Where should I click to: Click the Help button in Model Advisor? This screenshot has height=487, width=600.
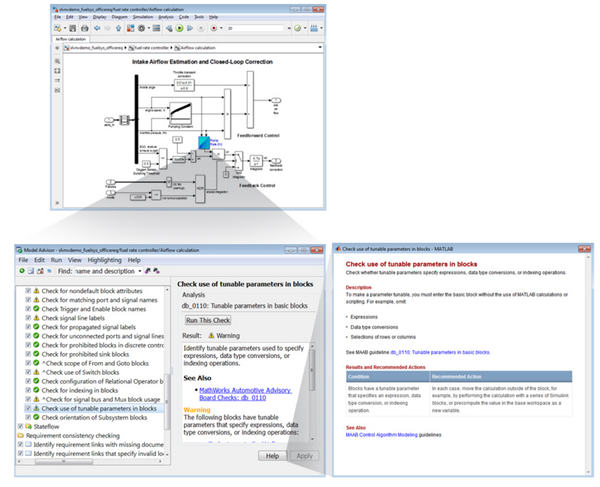[272, 456]
